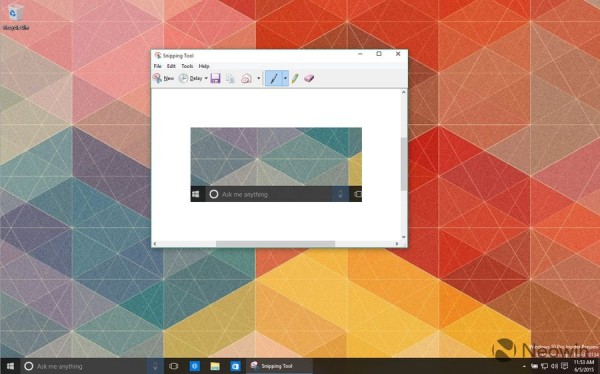The width and height of the screenshot is (600, 374).
Task: Minimize the Snipping Tool window
Action: click(360, 54)
